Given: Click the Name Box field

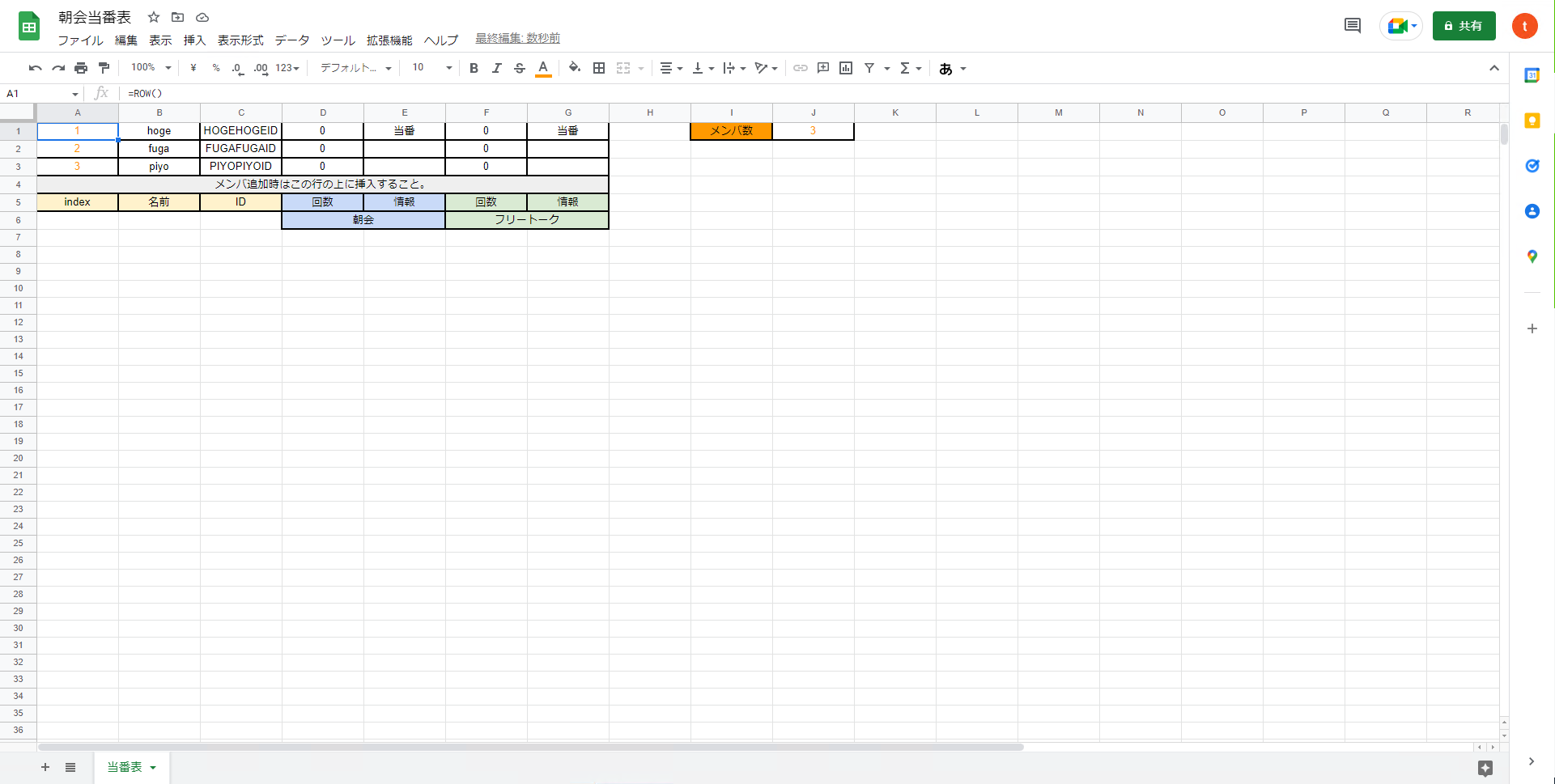Looking at the screenshot, I should click(42, 94).
